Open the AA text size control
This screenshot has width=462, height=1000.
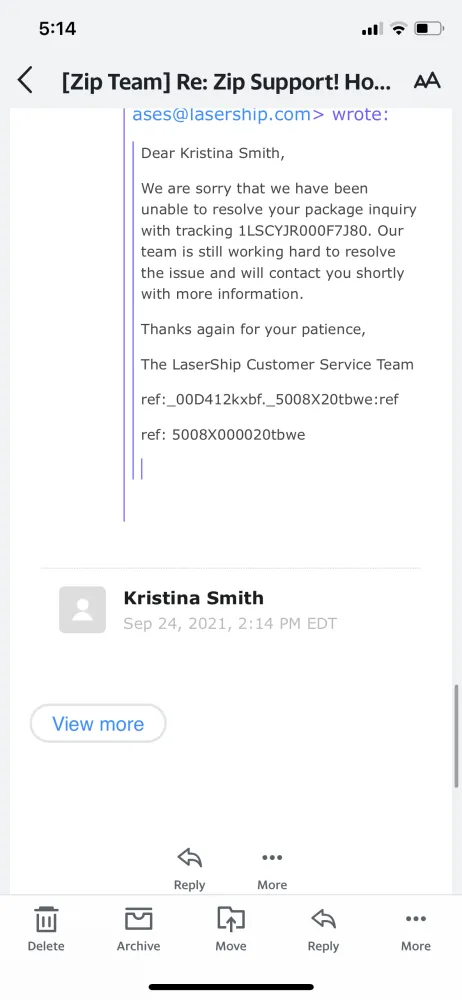pyautogui.click(x=427, y=82)
